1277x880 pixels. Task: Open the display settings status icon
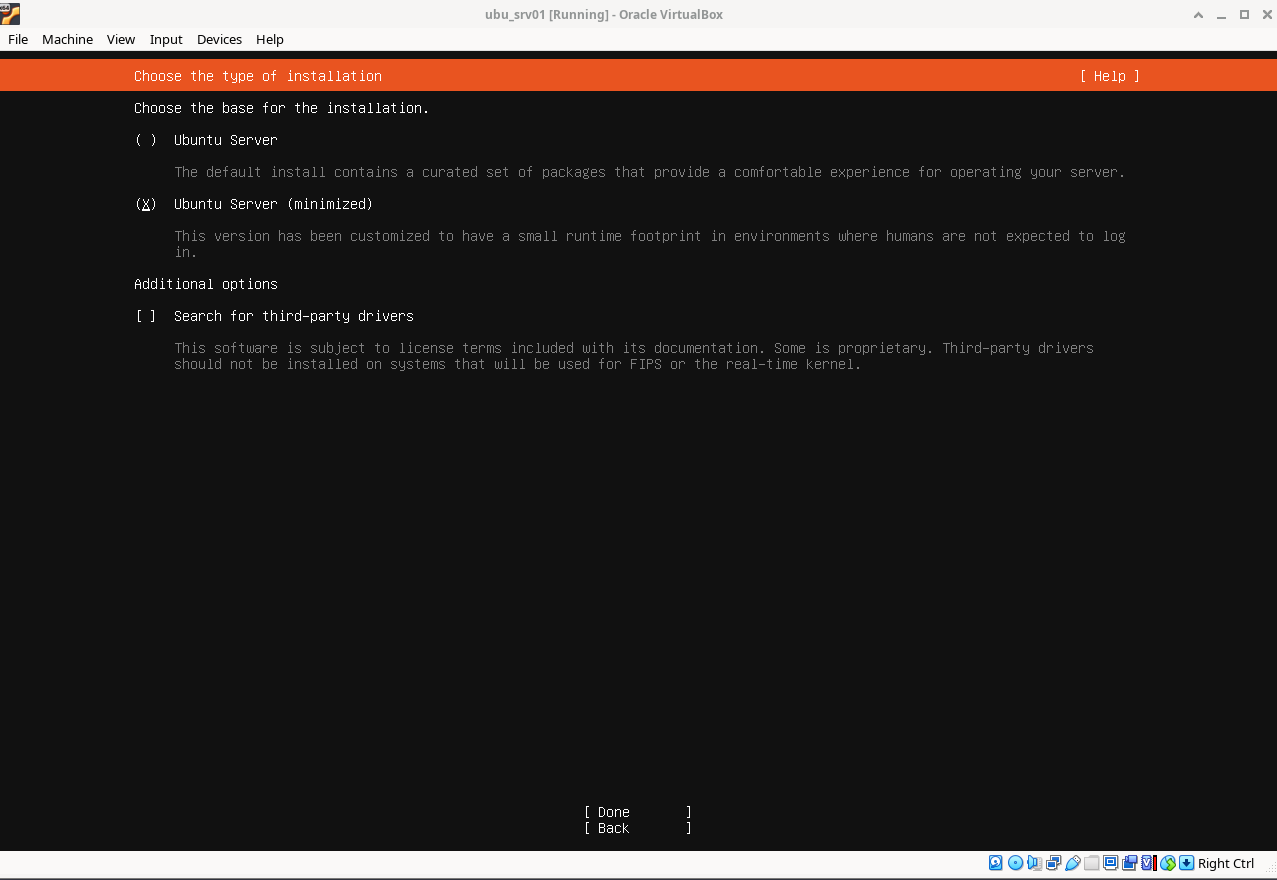coord(1110,863)
